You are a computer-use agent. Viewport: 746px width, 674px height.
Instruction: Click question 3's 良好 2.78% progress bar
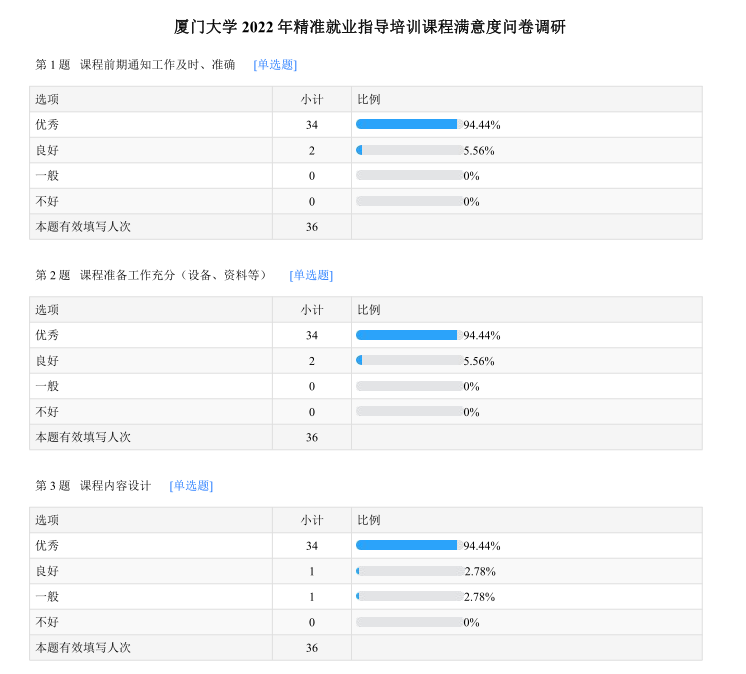pos(408,571)
